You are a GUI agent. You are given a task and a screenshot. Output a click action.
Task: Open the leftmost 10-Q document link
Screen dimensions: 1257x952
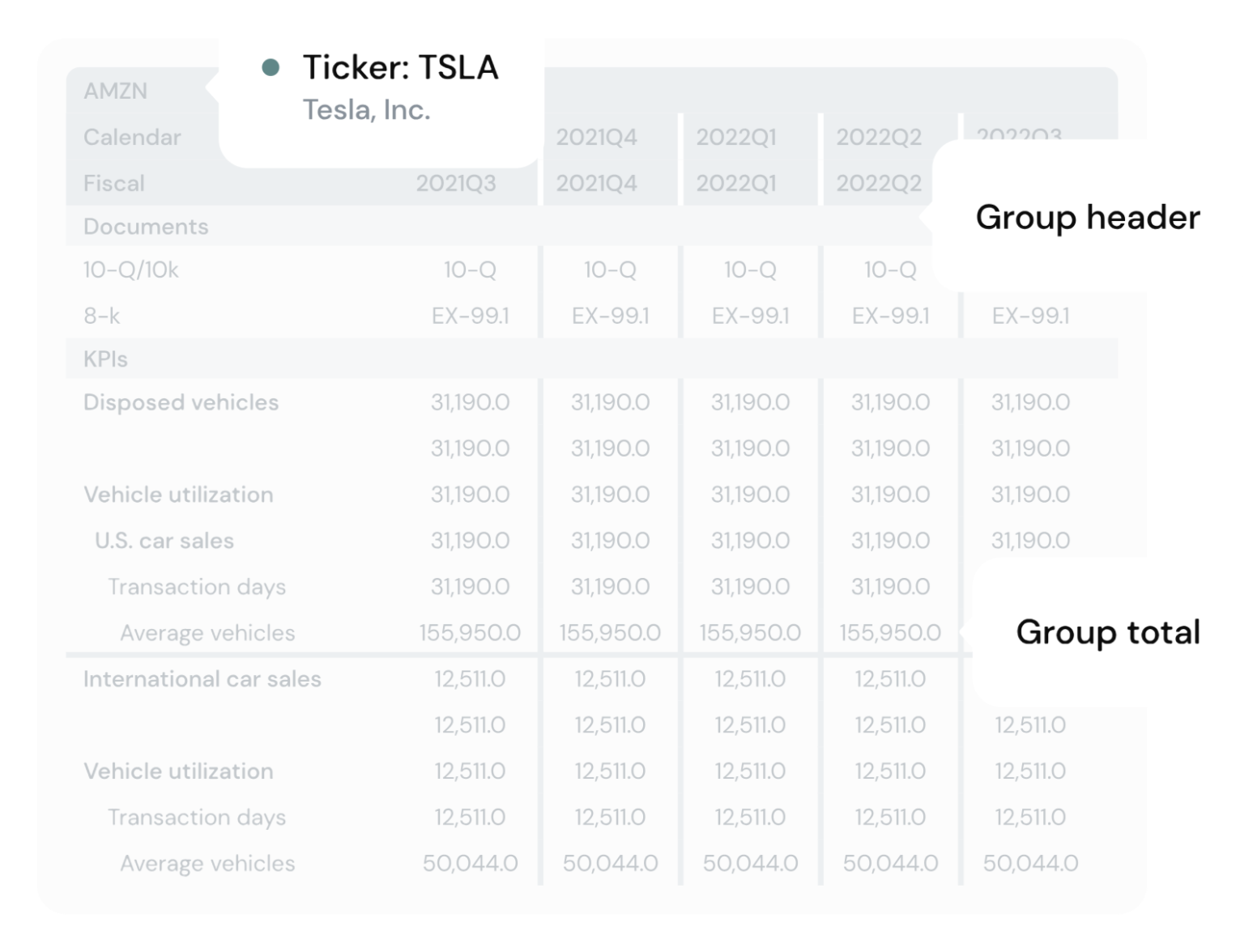point(470,270)
